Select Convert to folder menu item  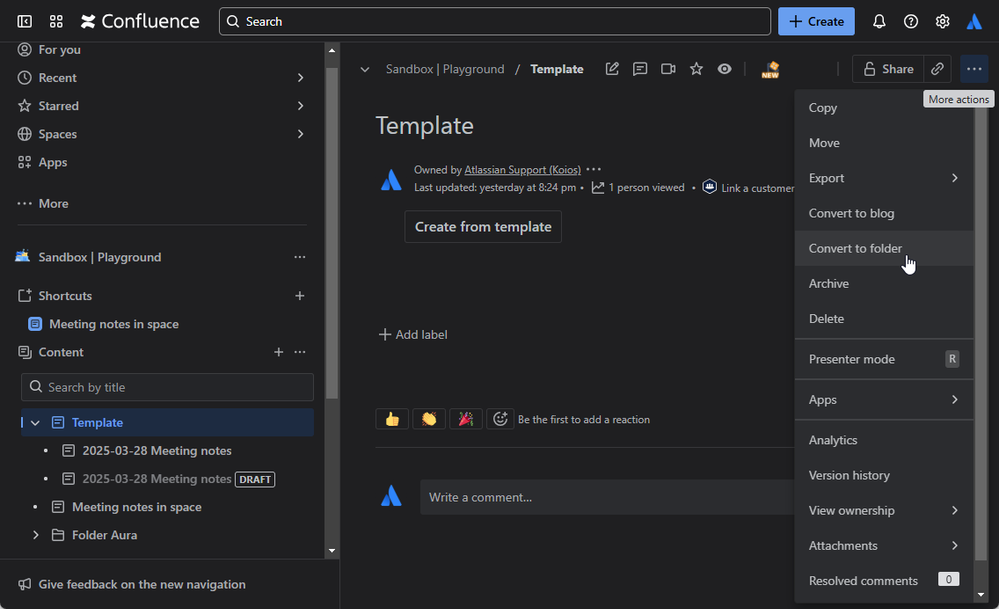[x=855, y=248]
